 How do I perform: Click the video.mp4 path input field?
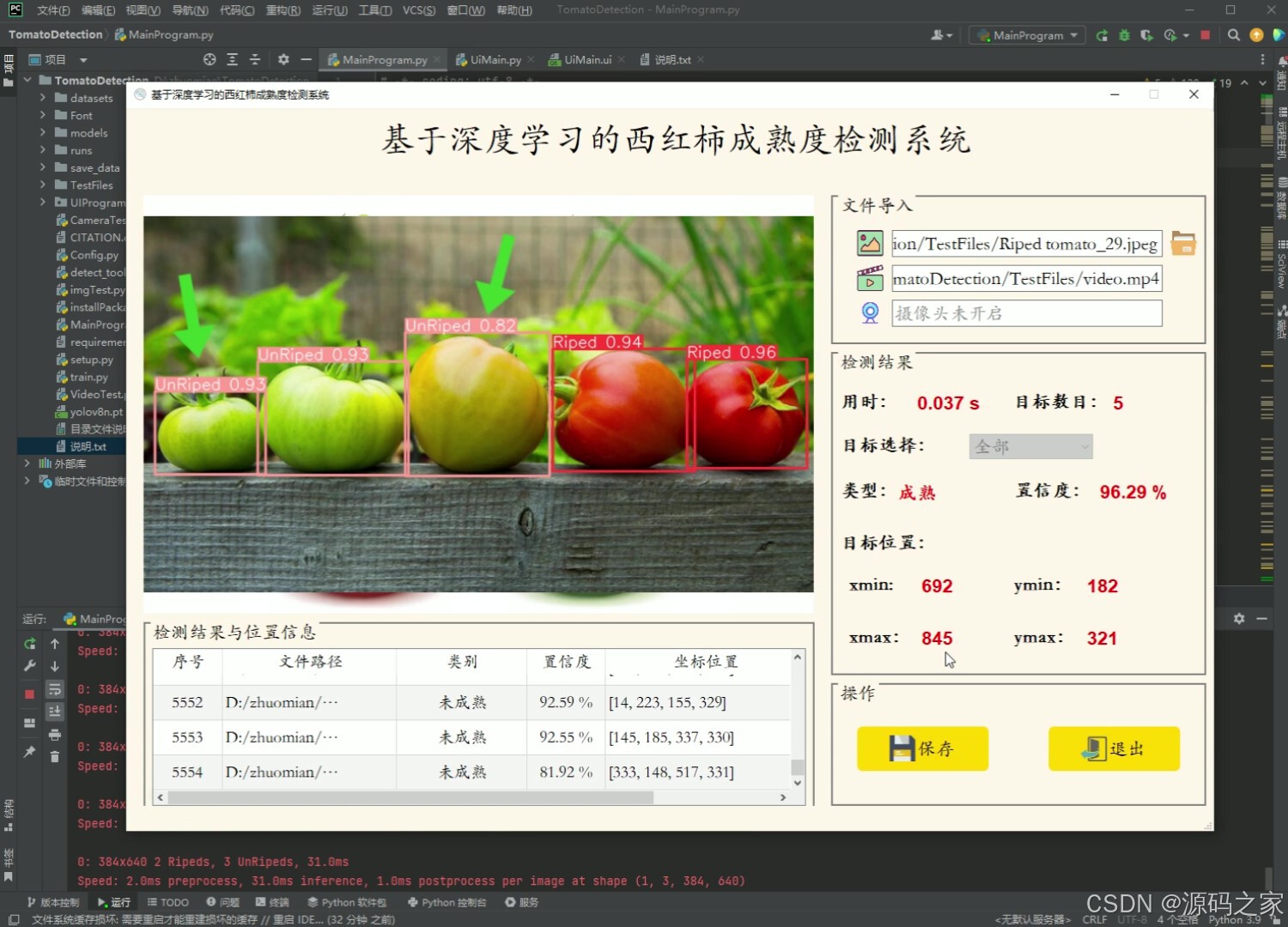tap(1026, 278)
